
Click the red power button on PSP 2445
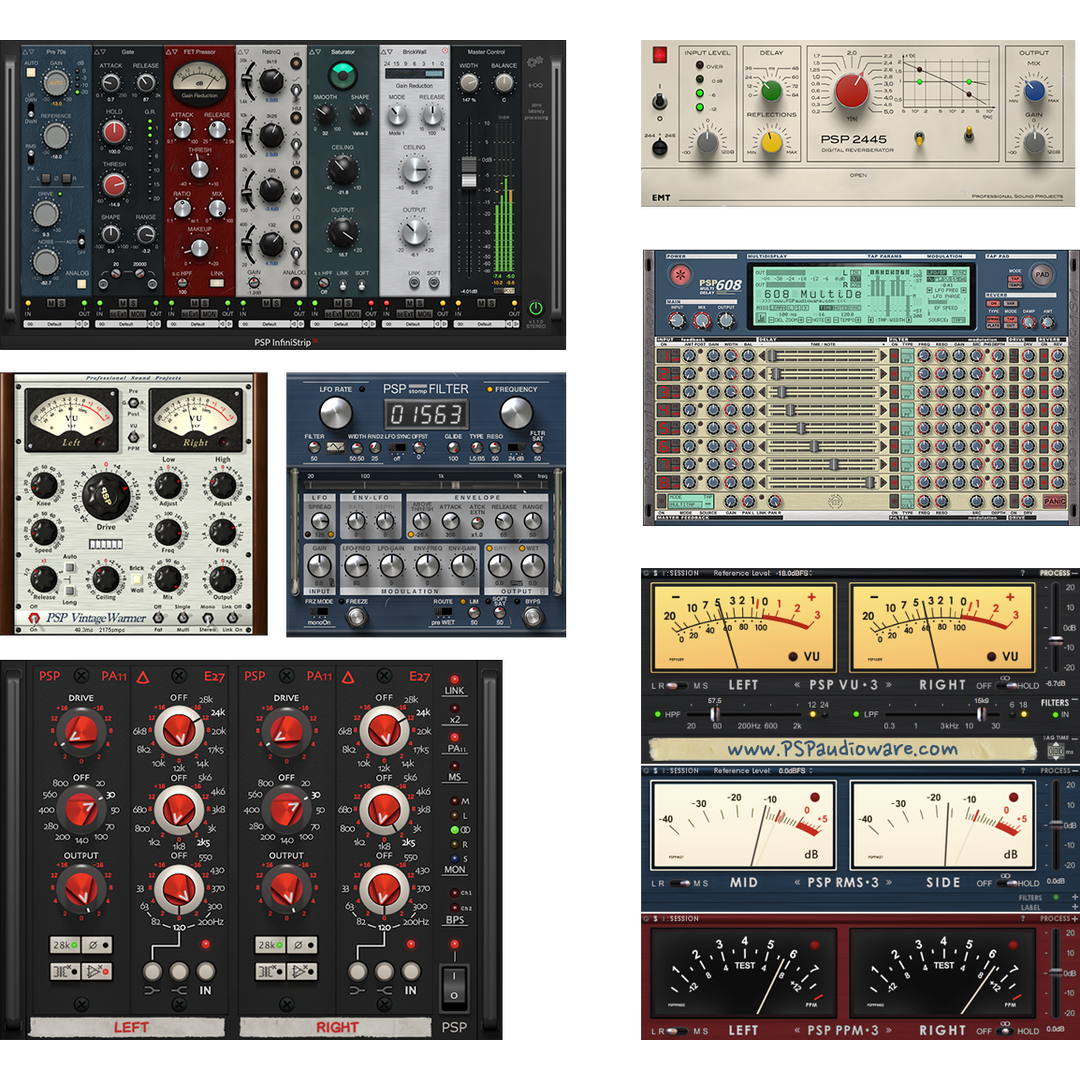click(660, 54)
